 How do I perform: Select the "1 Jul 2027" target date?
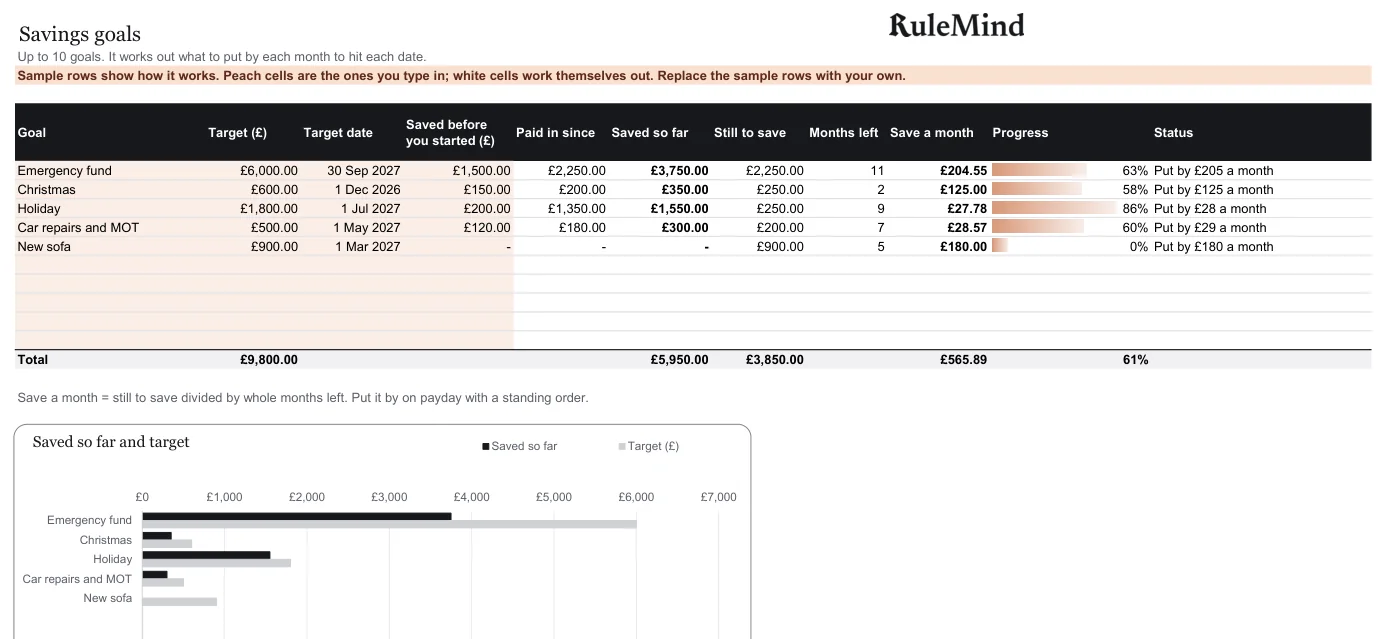[370, 209]
